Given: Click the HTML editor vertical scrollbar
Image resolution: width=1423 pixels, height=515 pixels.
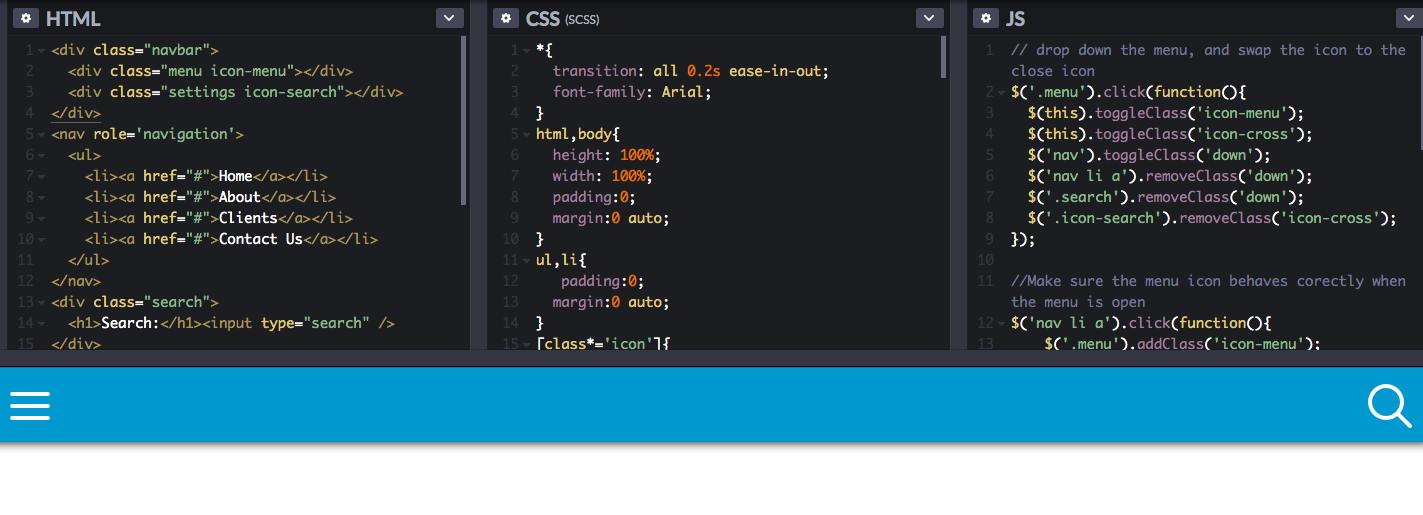Looking at the screenshot, I should (464, 120).
